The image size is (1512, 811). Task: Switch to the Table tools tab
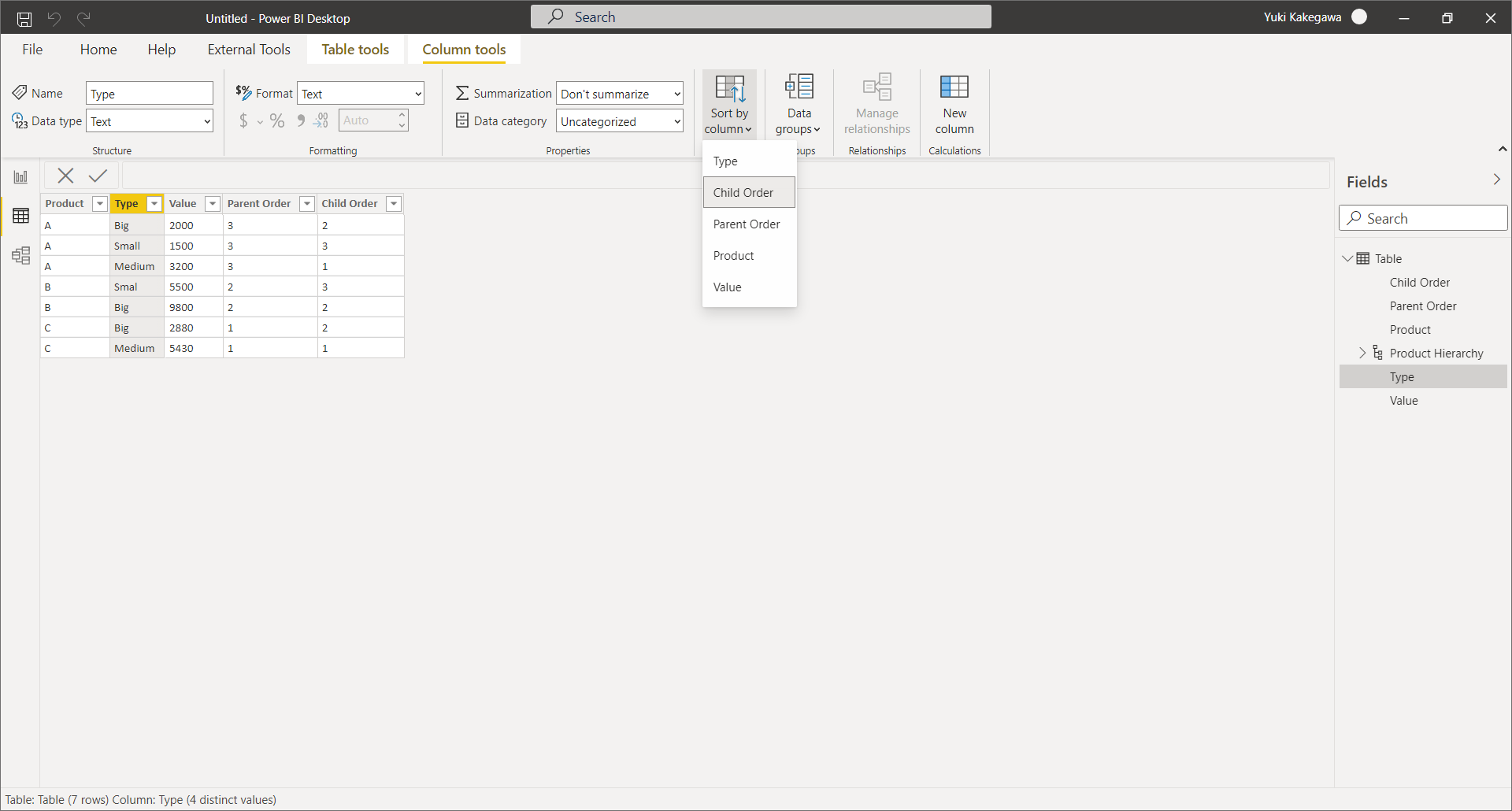(355, 50)
